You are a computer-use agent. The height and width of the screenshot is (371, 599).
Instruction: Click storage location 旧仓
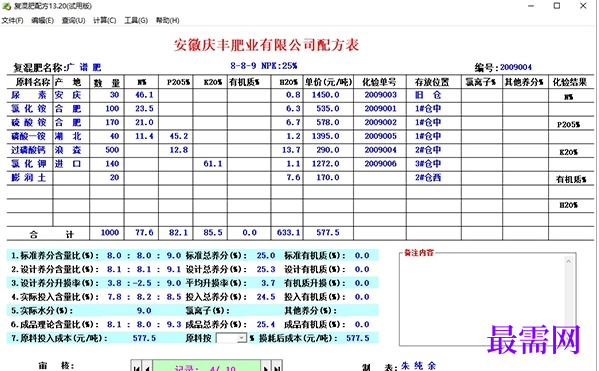[428, 95]
